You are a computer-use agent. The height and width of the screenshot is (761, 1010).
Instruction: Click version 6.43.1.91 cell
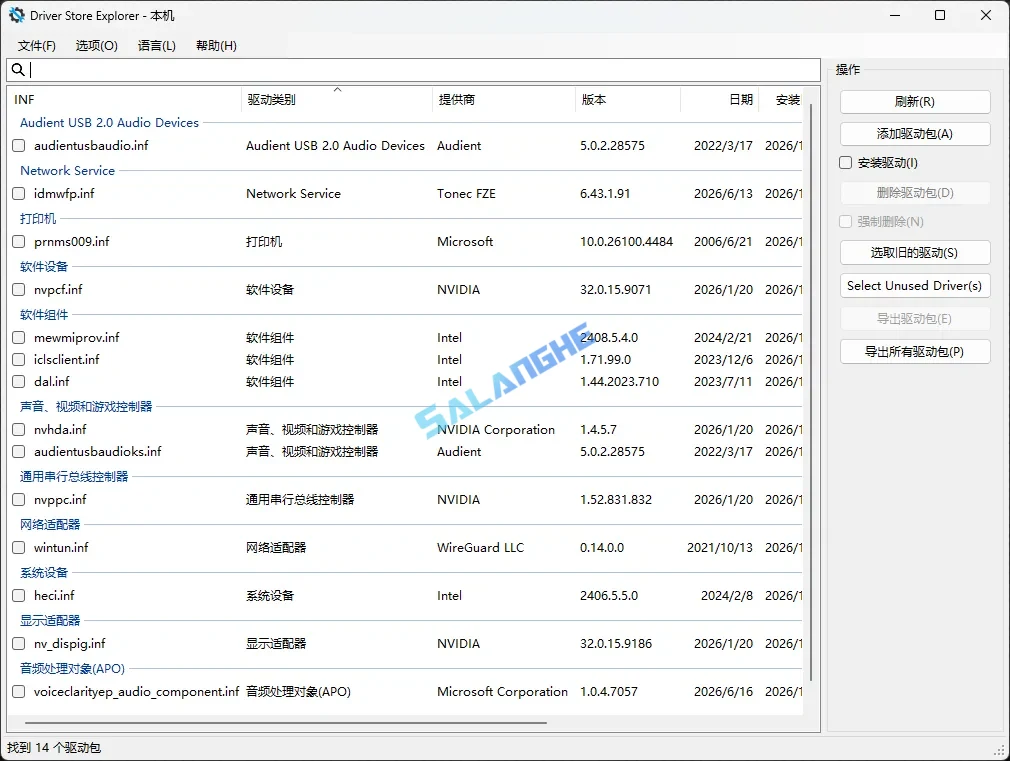pos(605,193)
